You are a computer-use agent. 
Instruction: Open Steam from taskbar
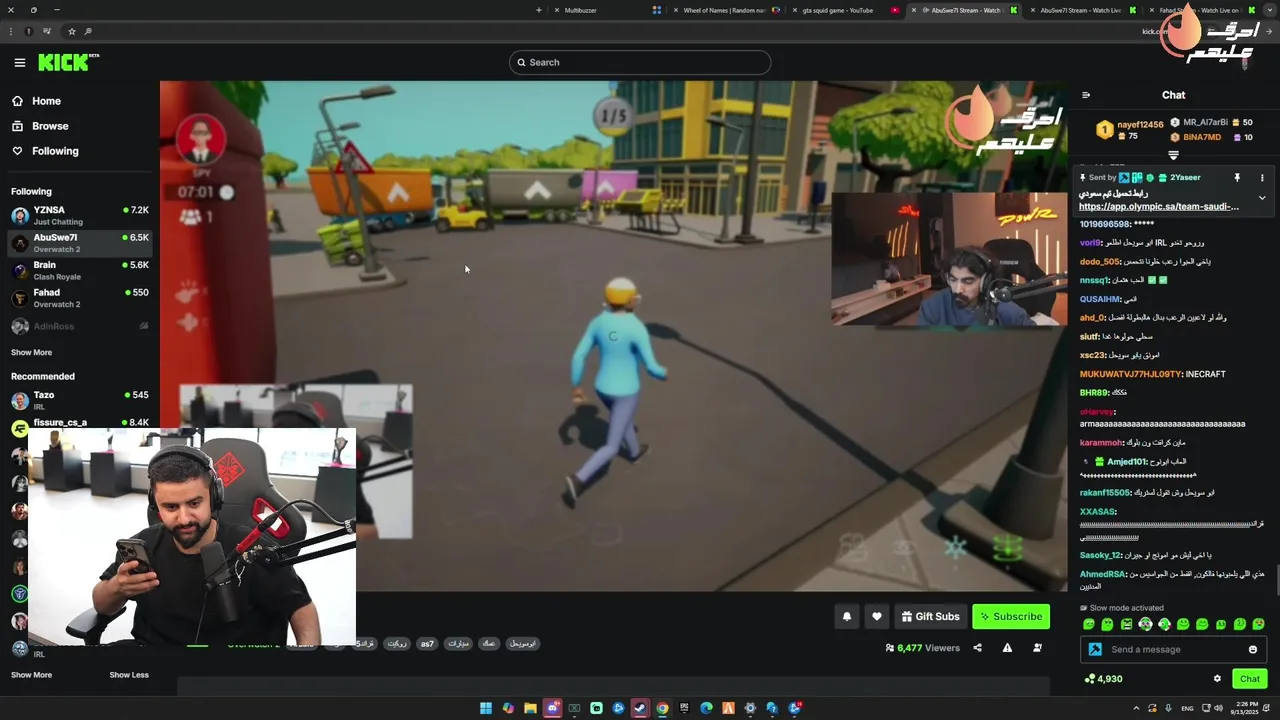[640, 708]
